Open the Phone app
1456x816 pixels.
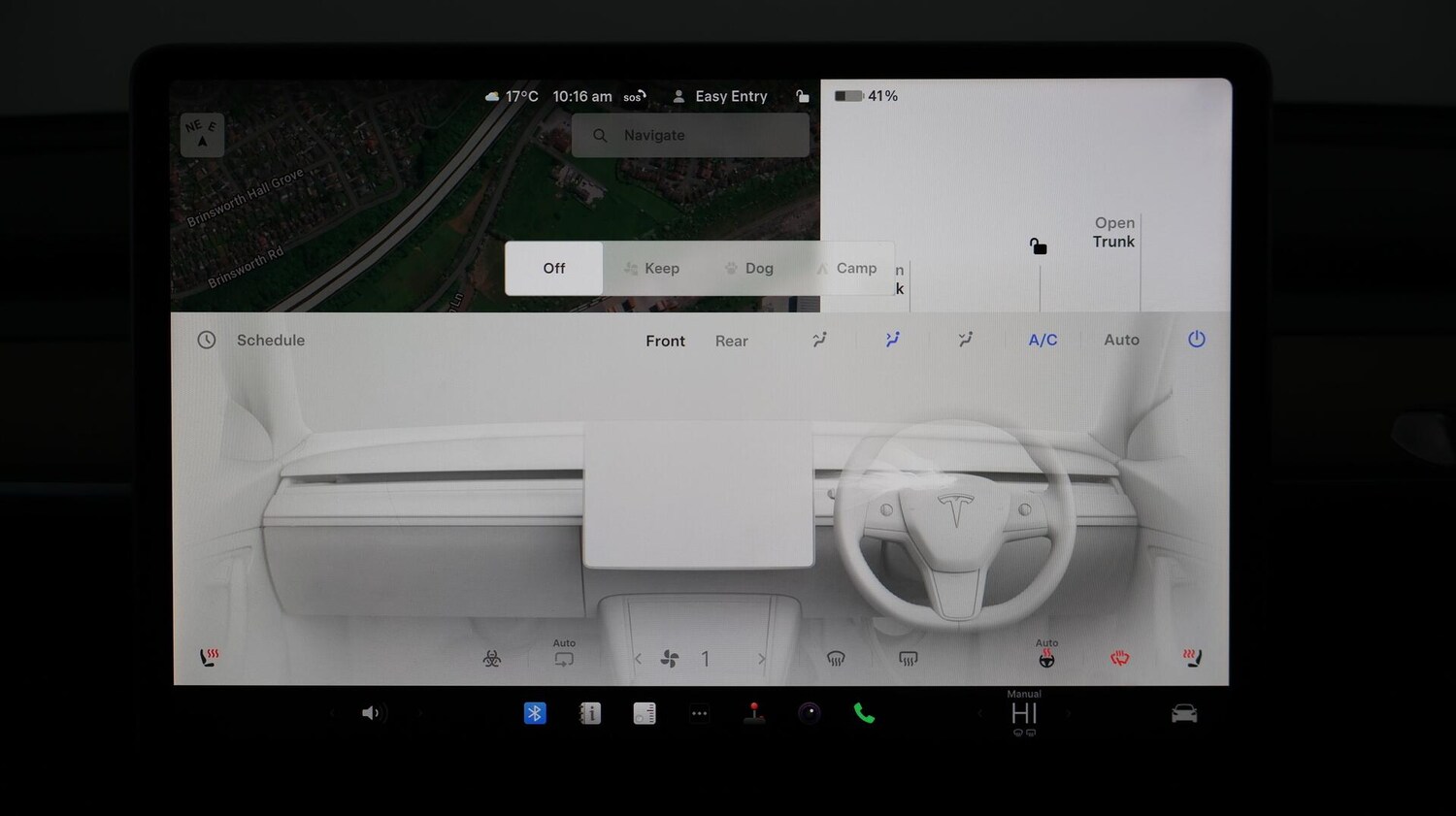[866, 713]
